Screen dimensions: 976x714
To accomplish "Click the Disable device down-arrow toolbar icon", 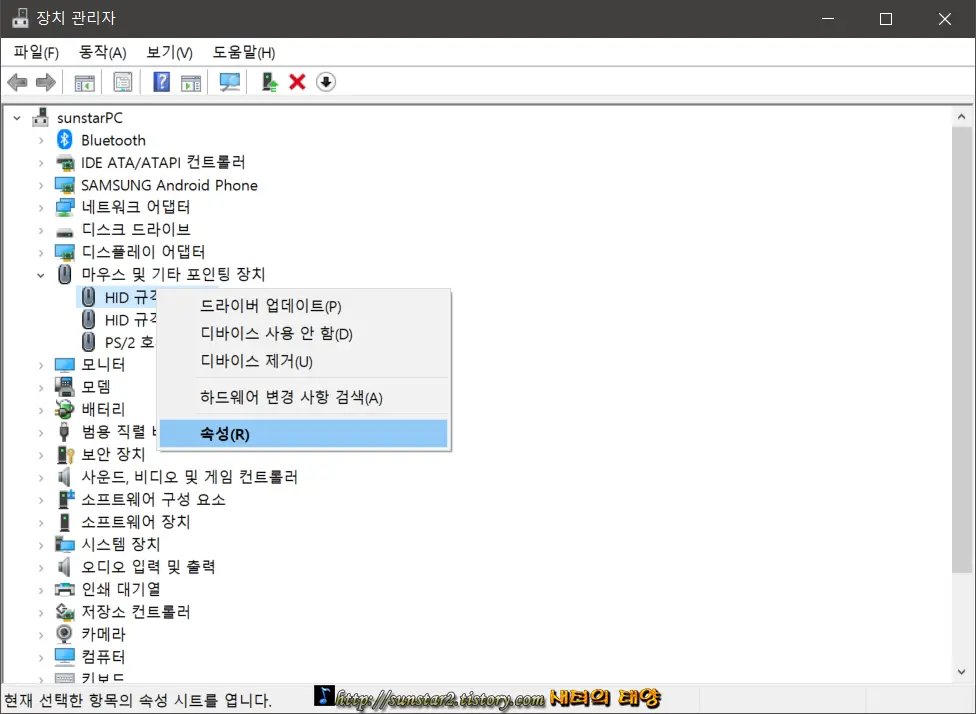I will [x=326, y=81].
